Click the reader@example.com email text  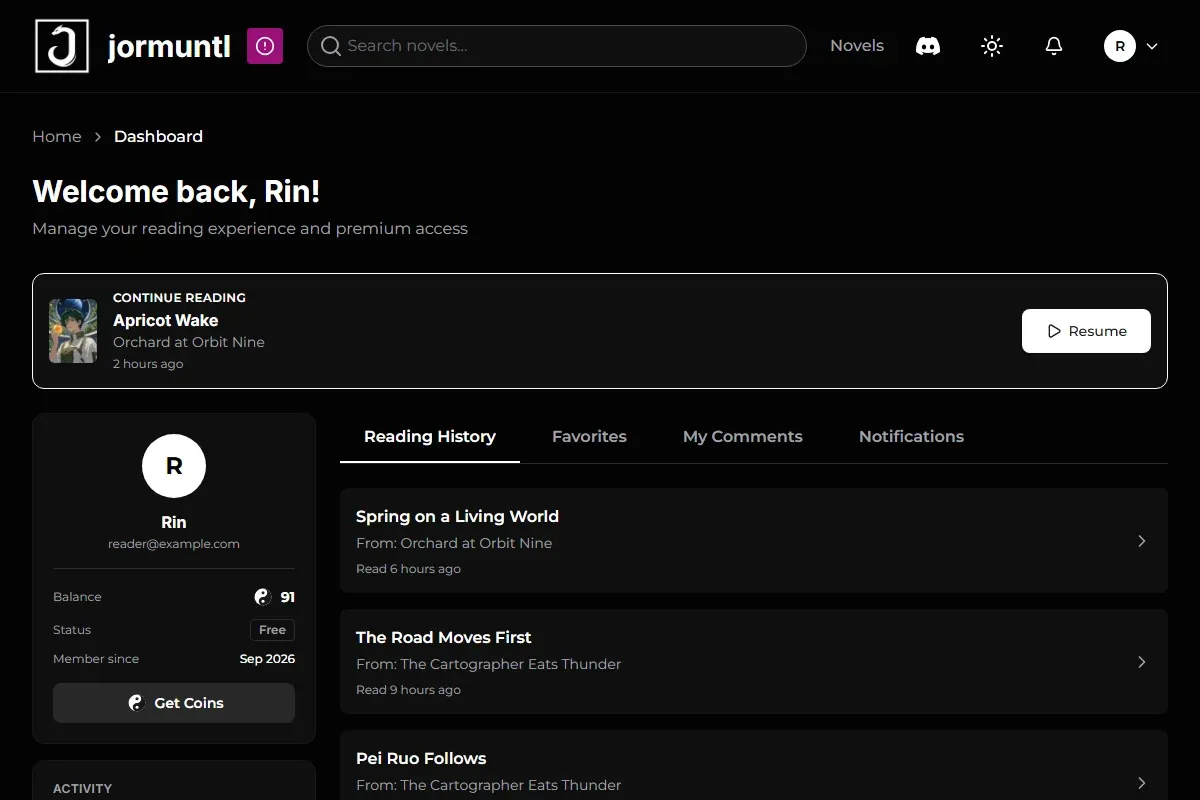[174, 544]
